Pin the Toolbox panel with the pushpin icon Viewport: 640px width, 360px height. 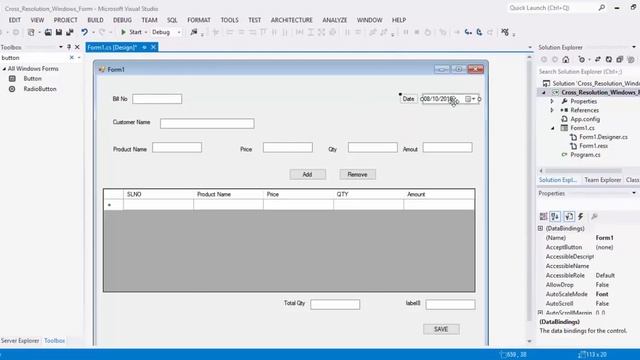69,47
